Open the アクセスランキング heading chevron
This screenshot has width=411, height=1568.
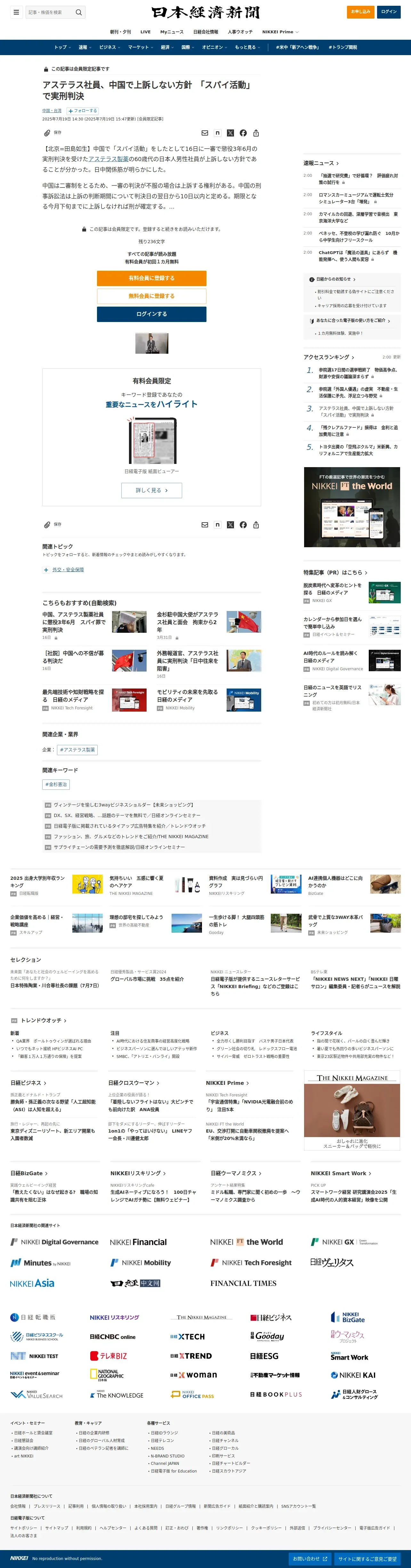(353, 357)
